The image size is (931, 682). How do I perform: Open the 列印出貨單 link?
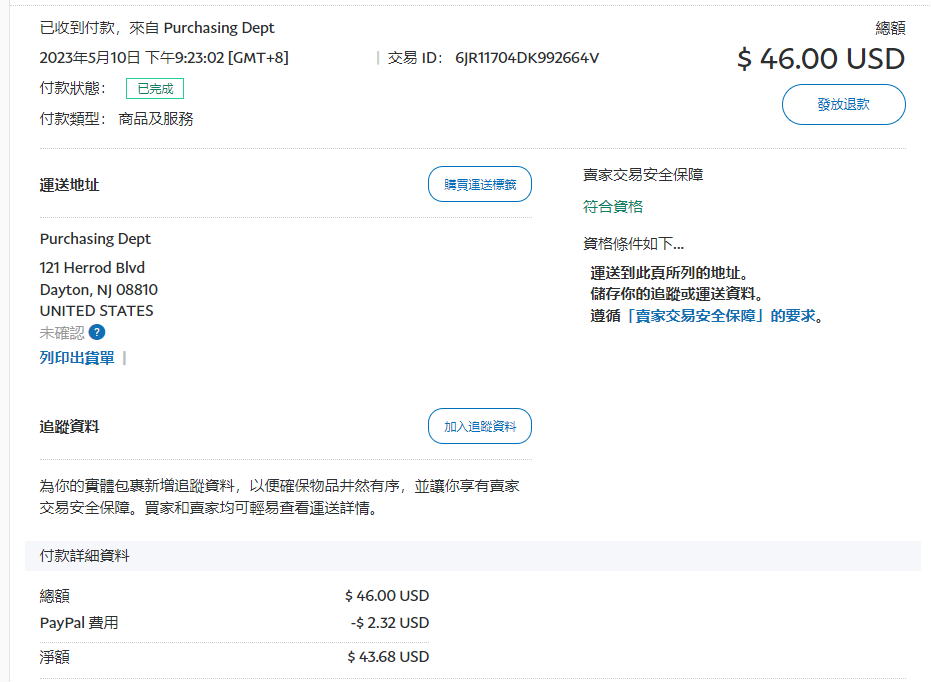coord(77,358)
